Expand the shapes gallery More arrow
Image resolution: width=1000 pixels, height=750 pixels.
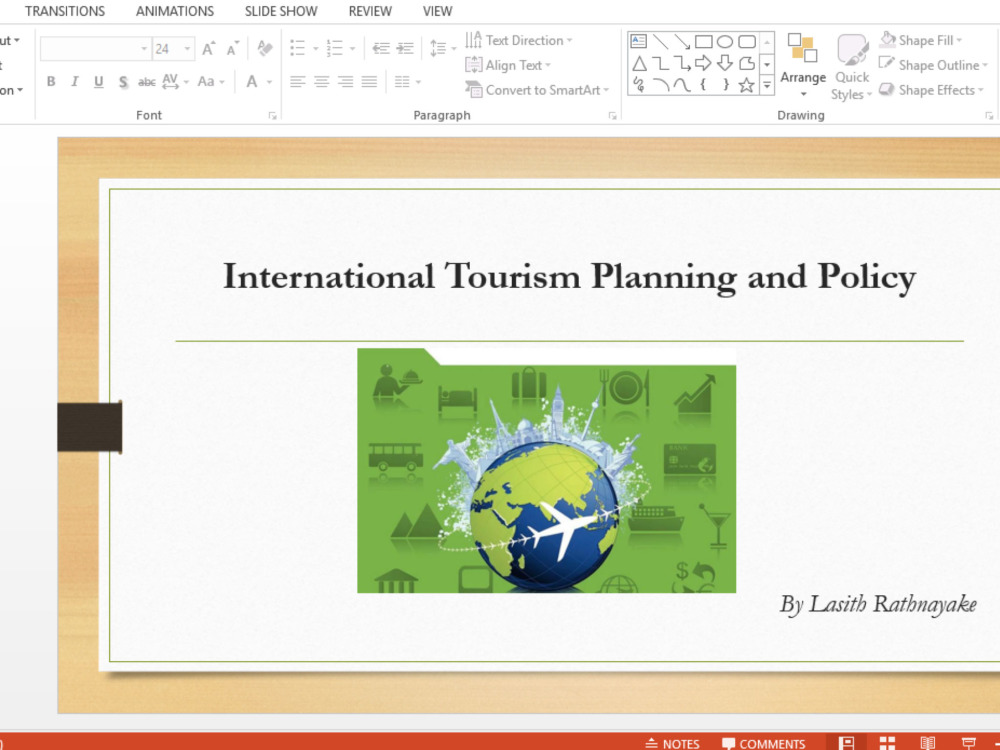click(x=767, y=85)
